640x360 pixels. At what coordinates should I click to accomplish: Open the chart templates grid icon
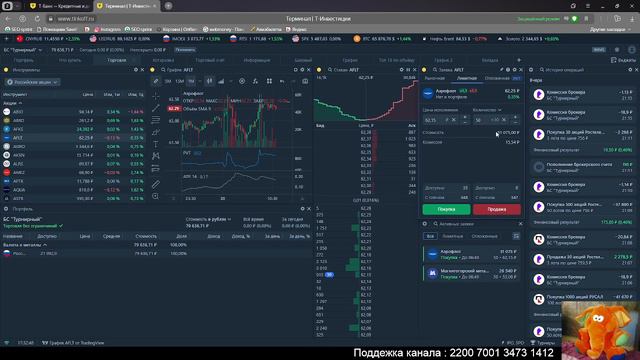pos(269,81)
